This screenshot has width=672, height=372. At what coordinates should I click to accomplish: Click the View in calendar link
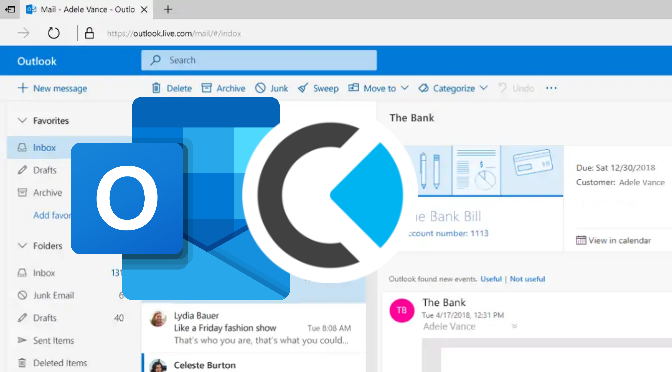tap(619, 240)
